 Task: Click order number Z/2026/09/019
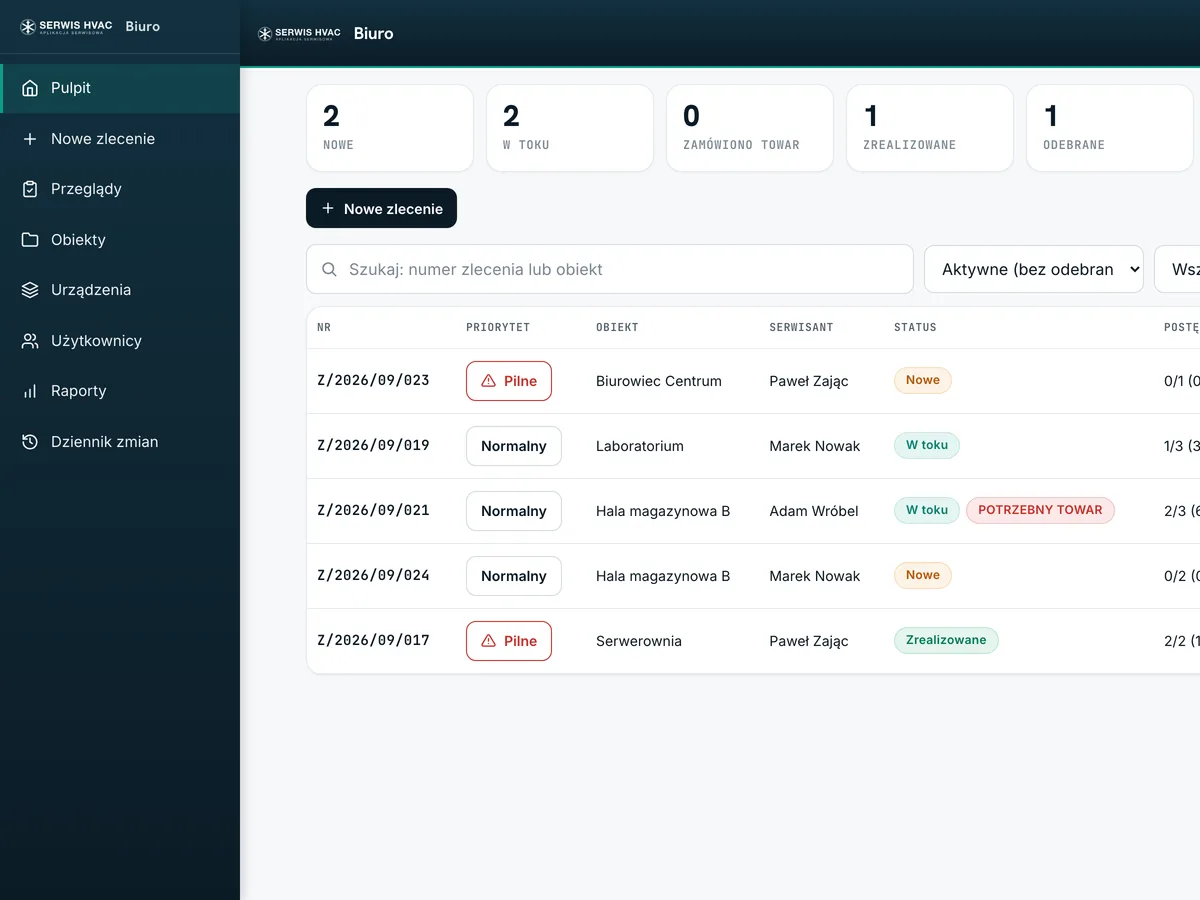[373, 445]
